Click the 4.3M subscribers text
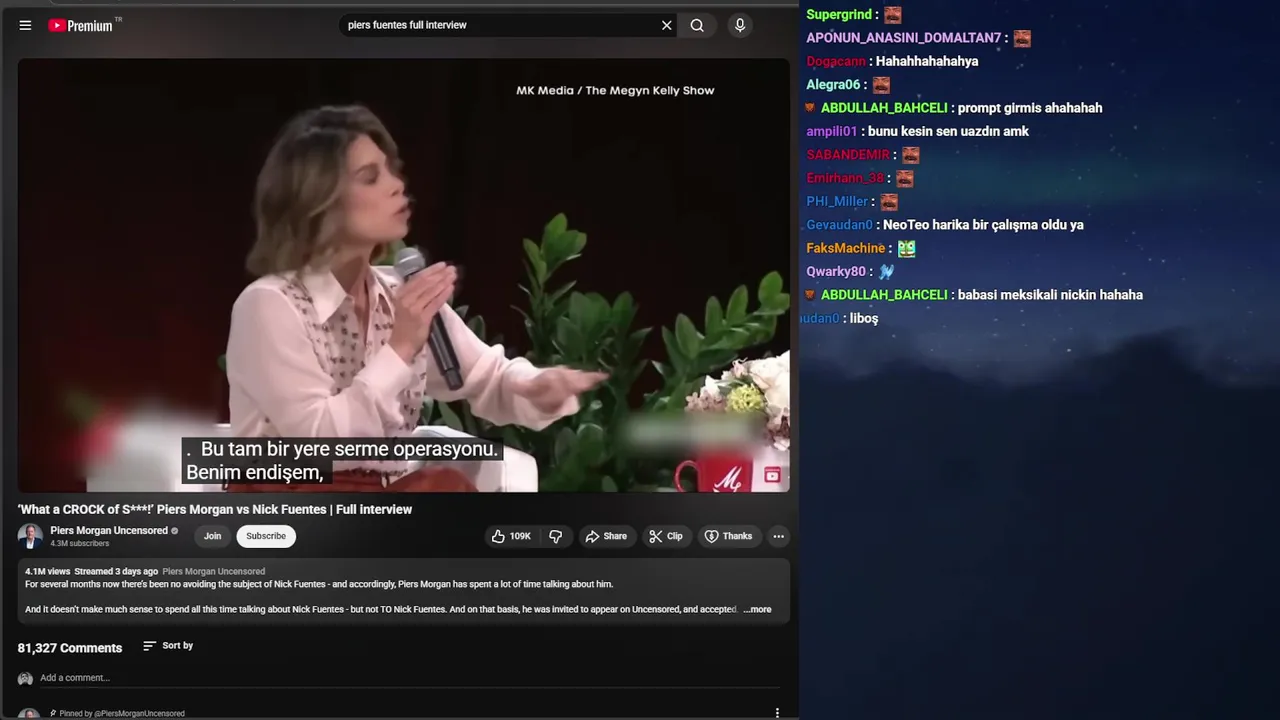Screen dimensions: 1280x720 coord(80,544)
